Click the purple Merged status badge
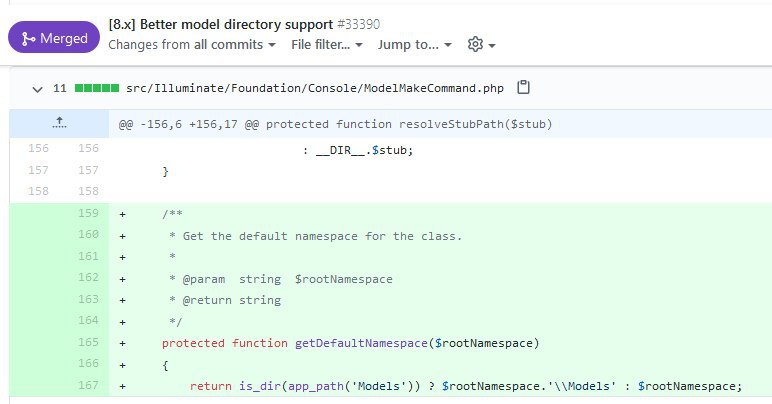This screenshot has height=404, width=772. (54, 37)
